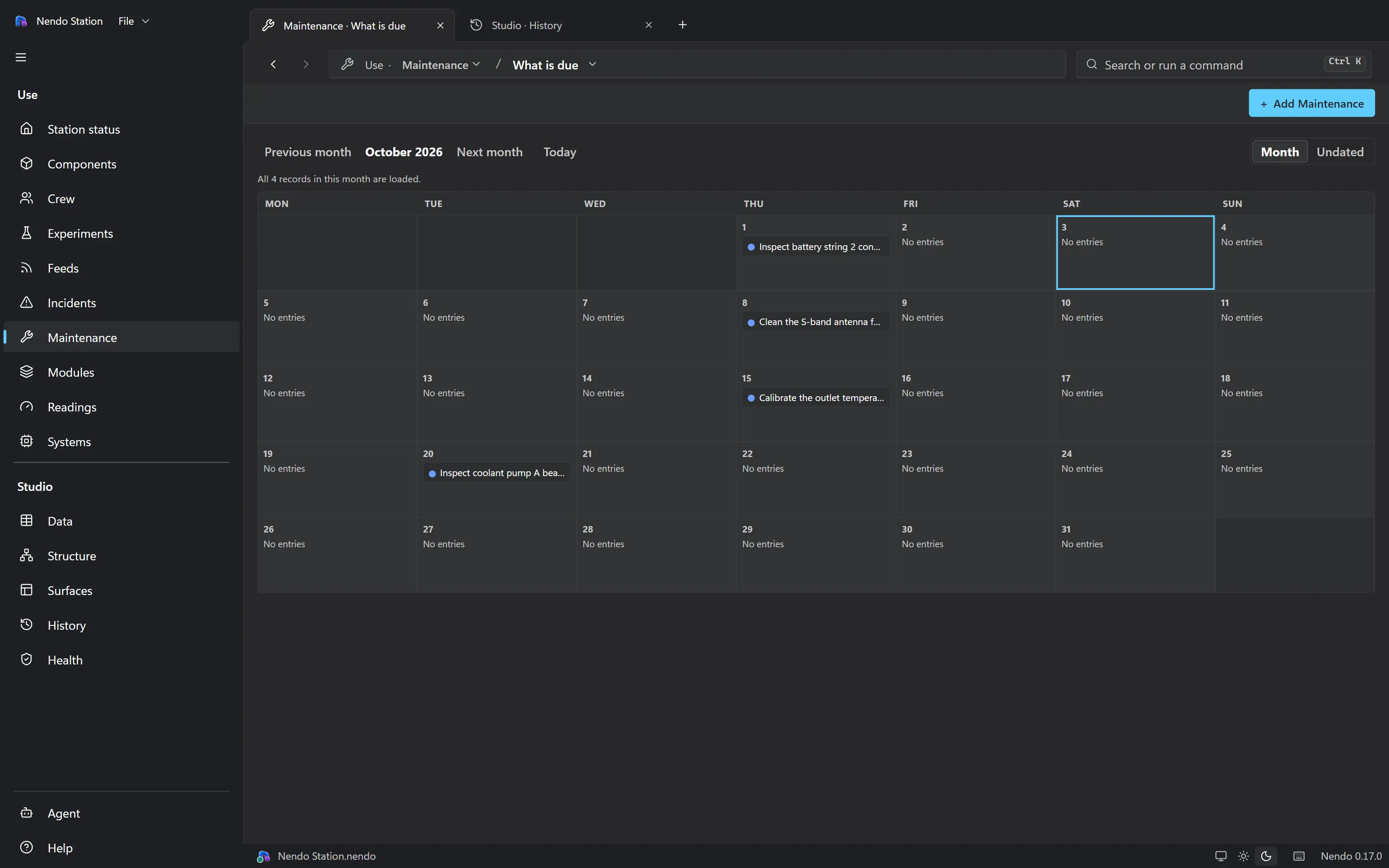Open Studio Surfaces in the sidebar

click(x=121, y=591)
